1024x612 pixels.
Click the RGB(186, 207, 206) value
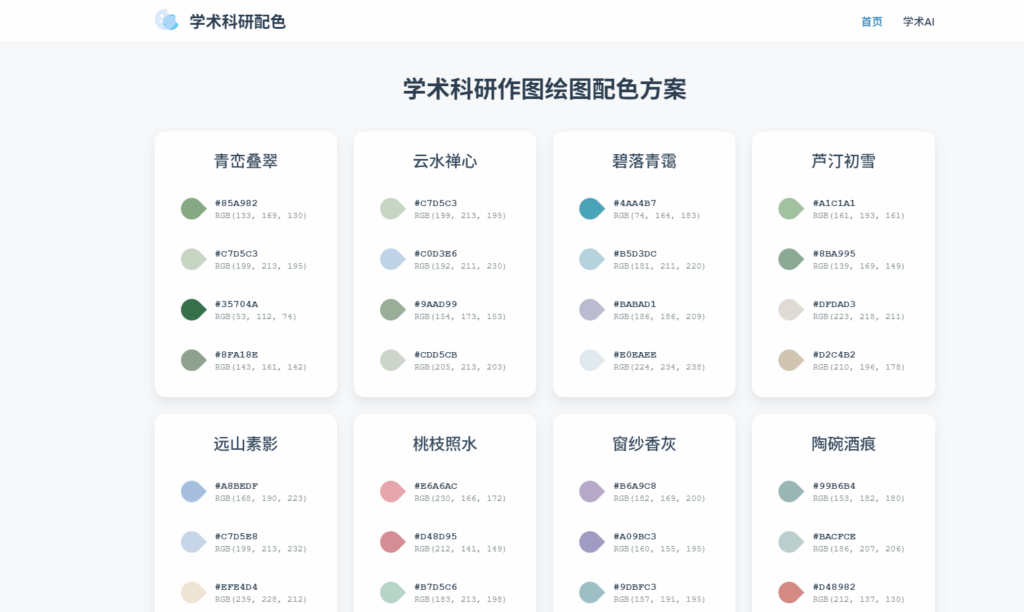(x=858, y=549)
